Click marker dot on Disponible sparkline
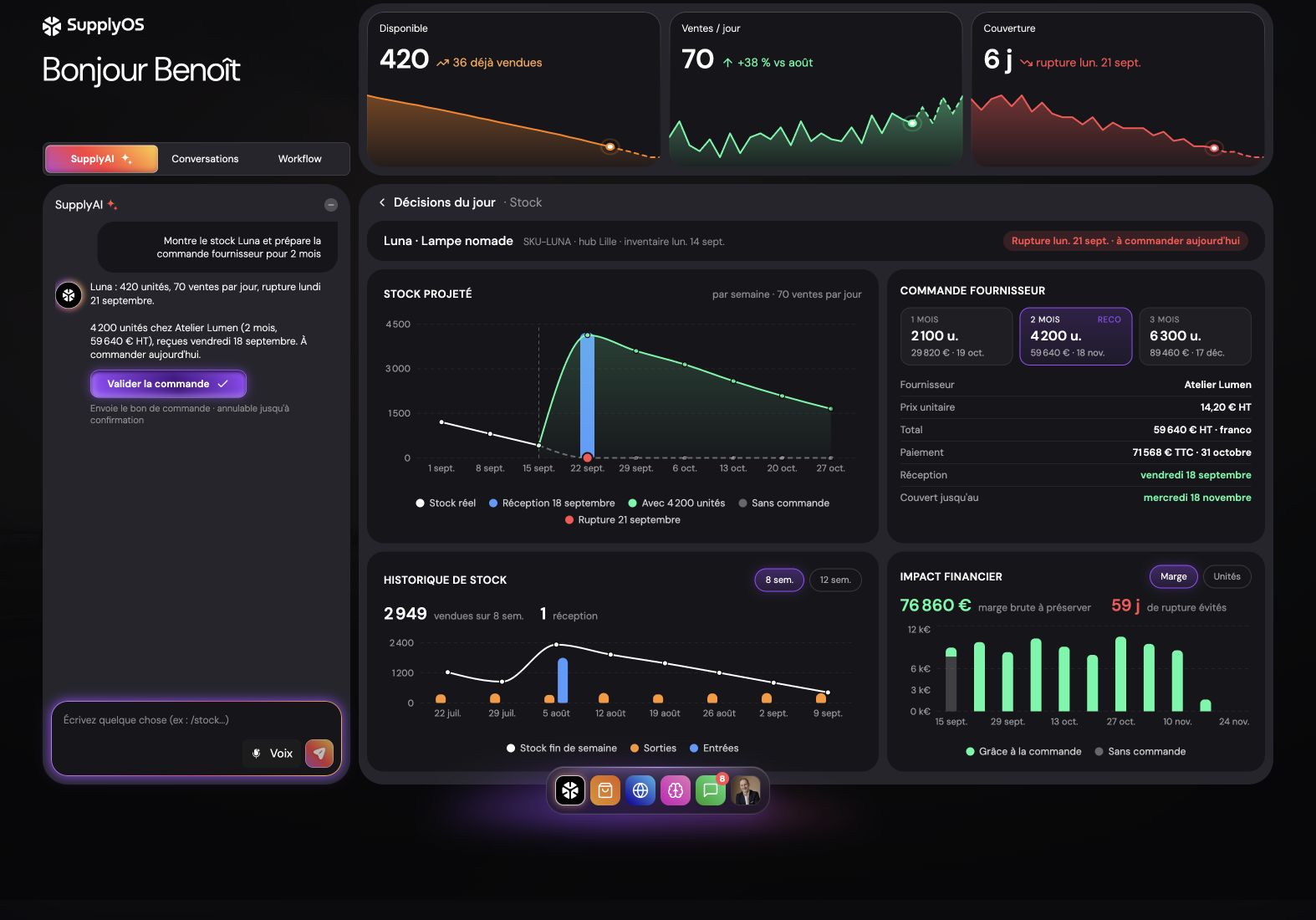Image resolution: width=1316 pixels, height=920 pixels. point(610,146)
